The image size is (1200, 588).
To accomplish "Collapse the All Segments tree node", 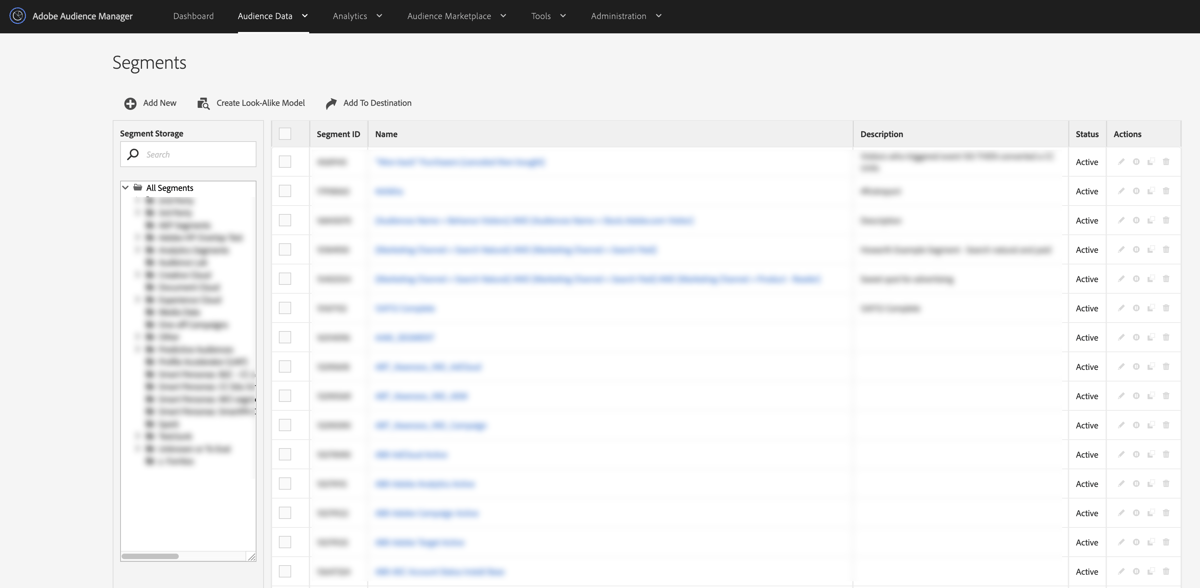I will 125,187.
